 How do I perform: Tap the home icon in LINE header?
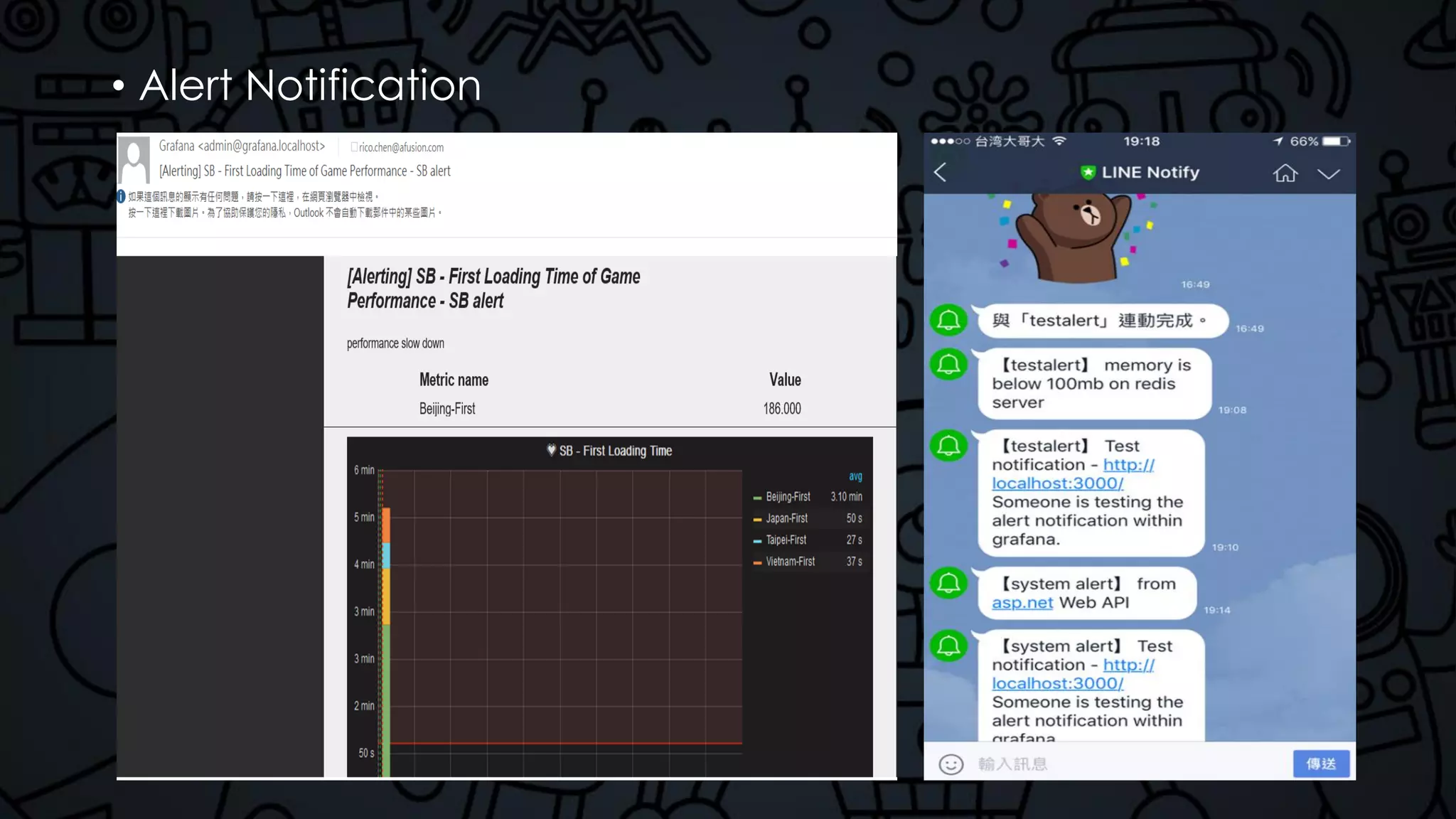(1285, 173)
